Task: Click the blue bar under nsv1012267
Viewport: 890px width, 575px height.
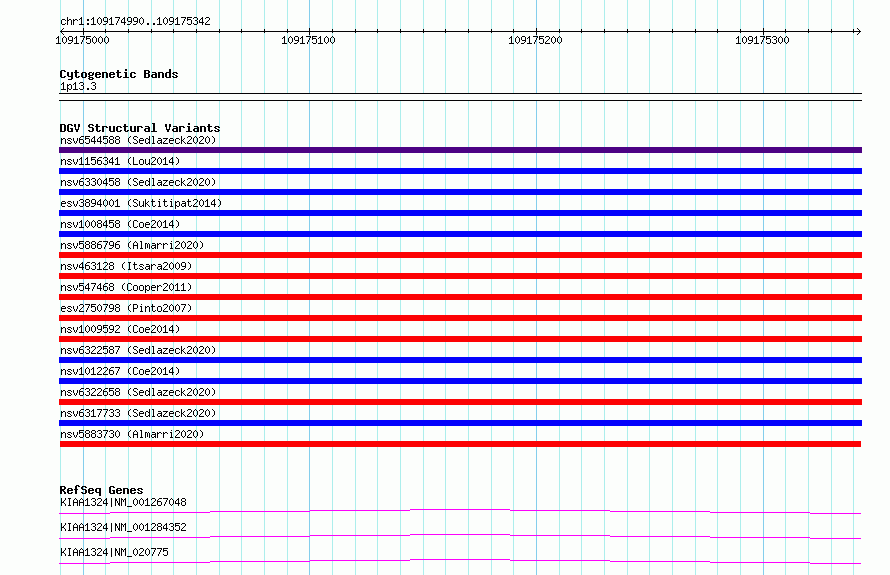Action: point(460,381)
